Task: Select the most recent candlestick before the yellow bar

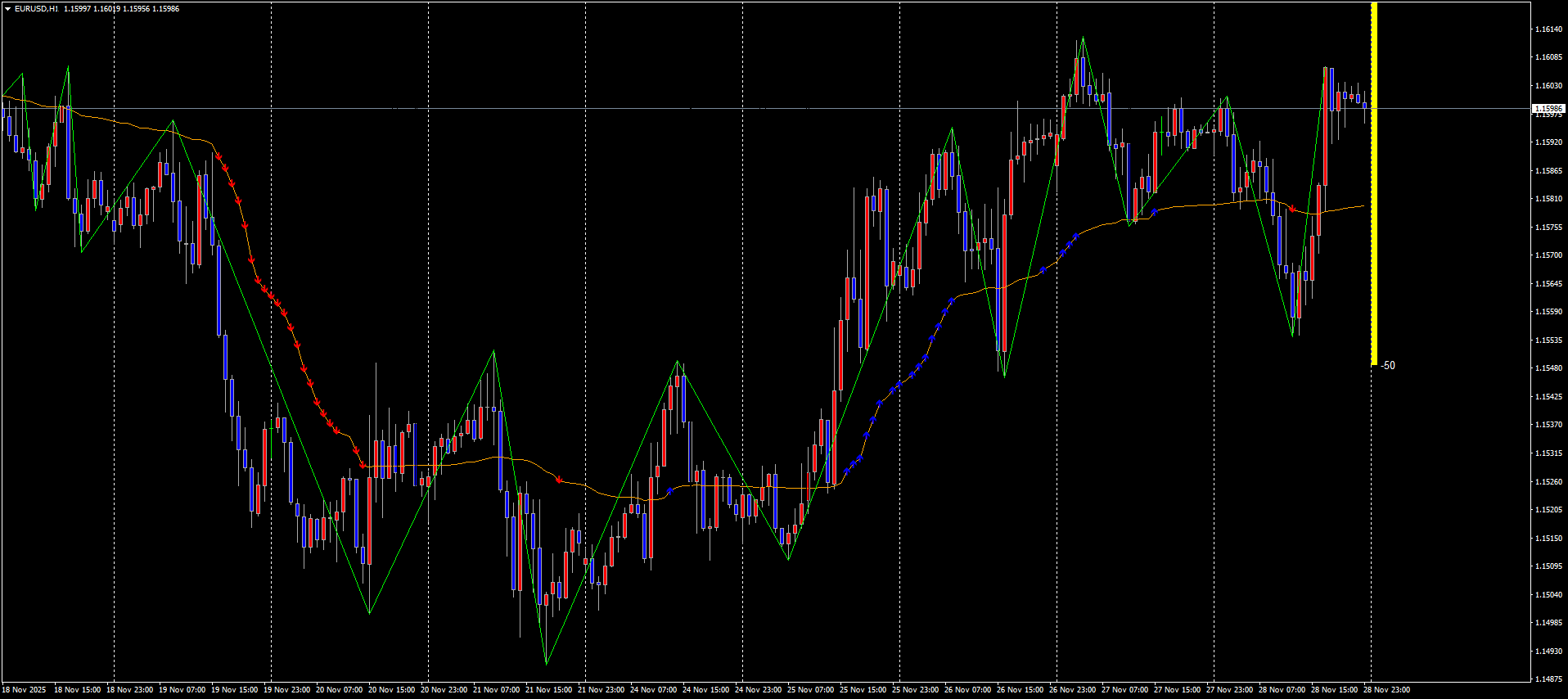Action: coord(1364,105)
